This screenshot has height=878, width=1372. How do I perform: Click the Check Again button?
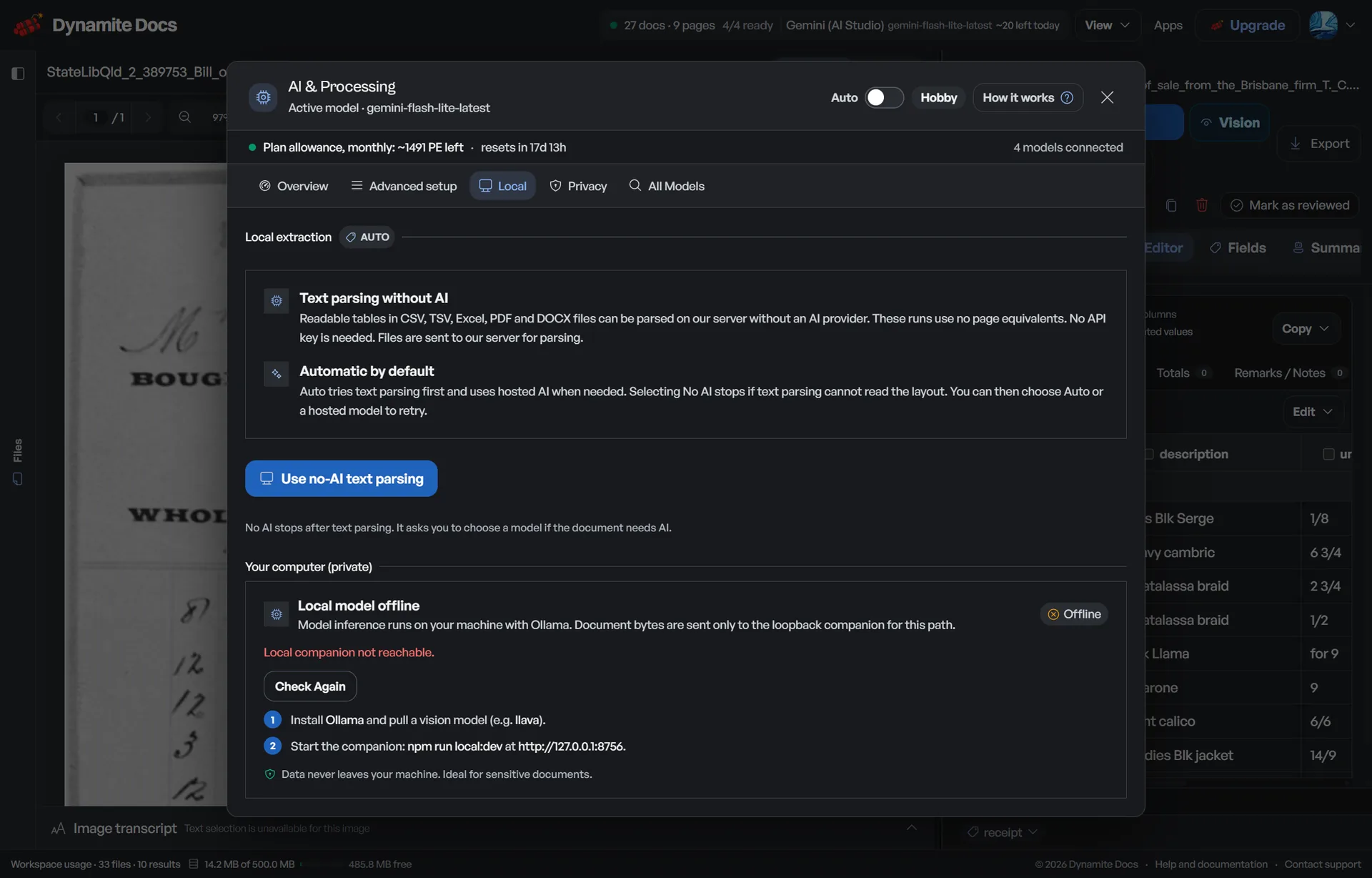310,686
